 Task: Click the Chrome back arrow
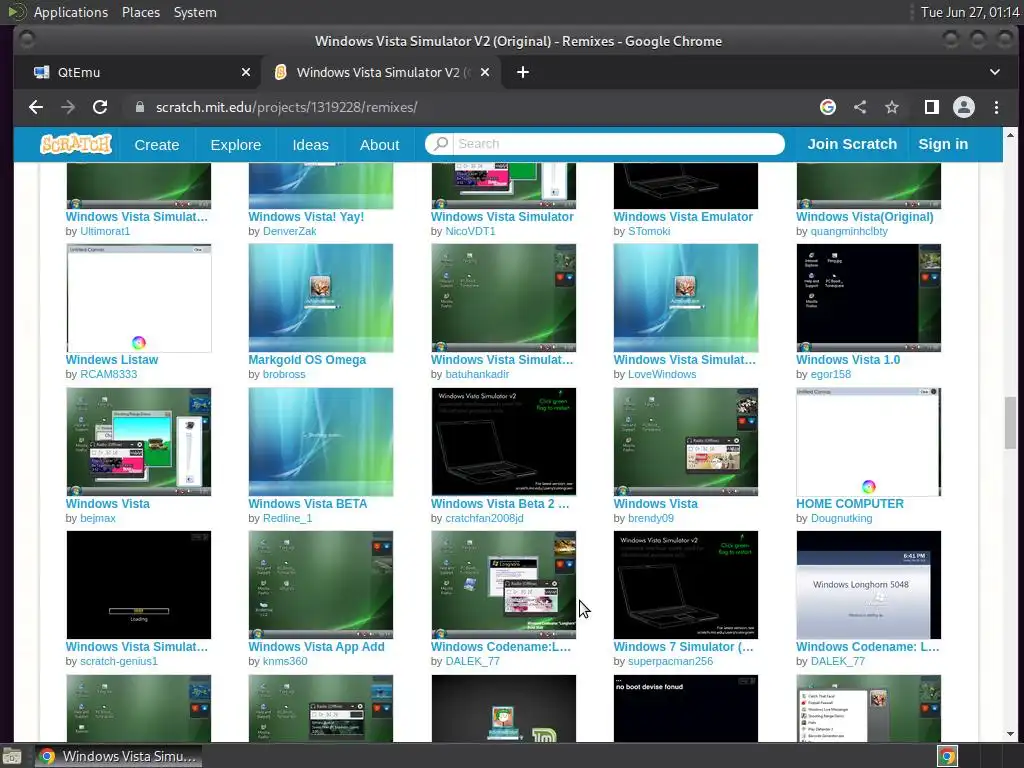click(x=36, y=107)
